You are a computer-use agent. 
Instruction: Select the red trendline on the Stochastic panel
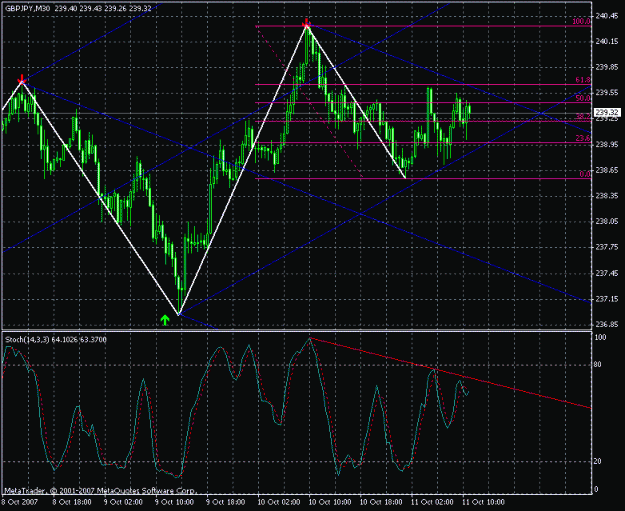point(450,373)
